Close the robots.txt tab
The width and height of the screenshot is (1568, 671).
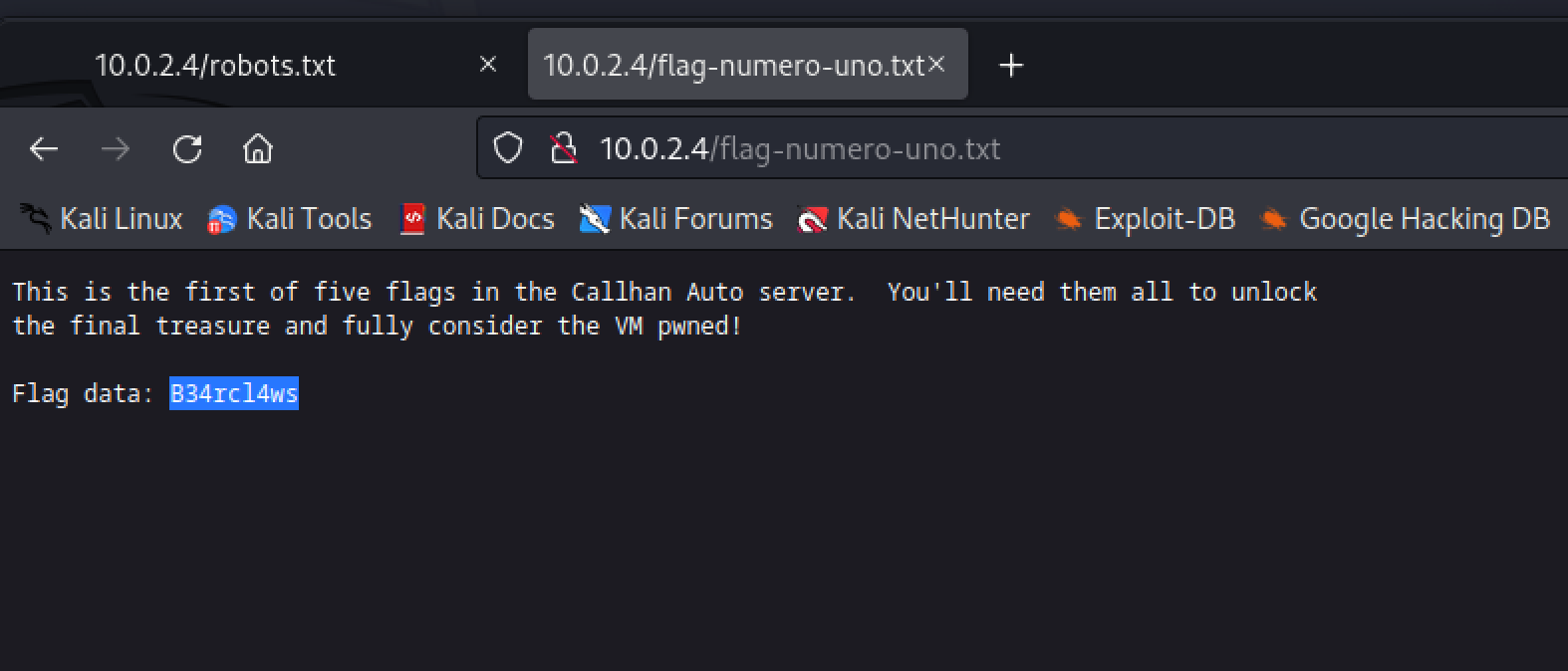488,65
